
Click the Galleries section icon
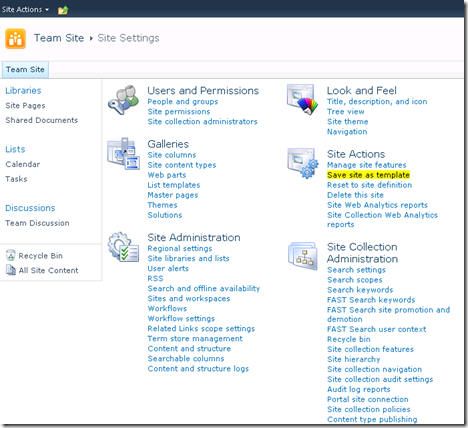(x=123, y=153)
